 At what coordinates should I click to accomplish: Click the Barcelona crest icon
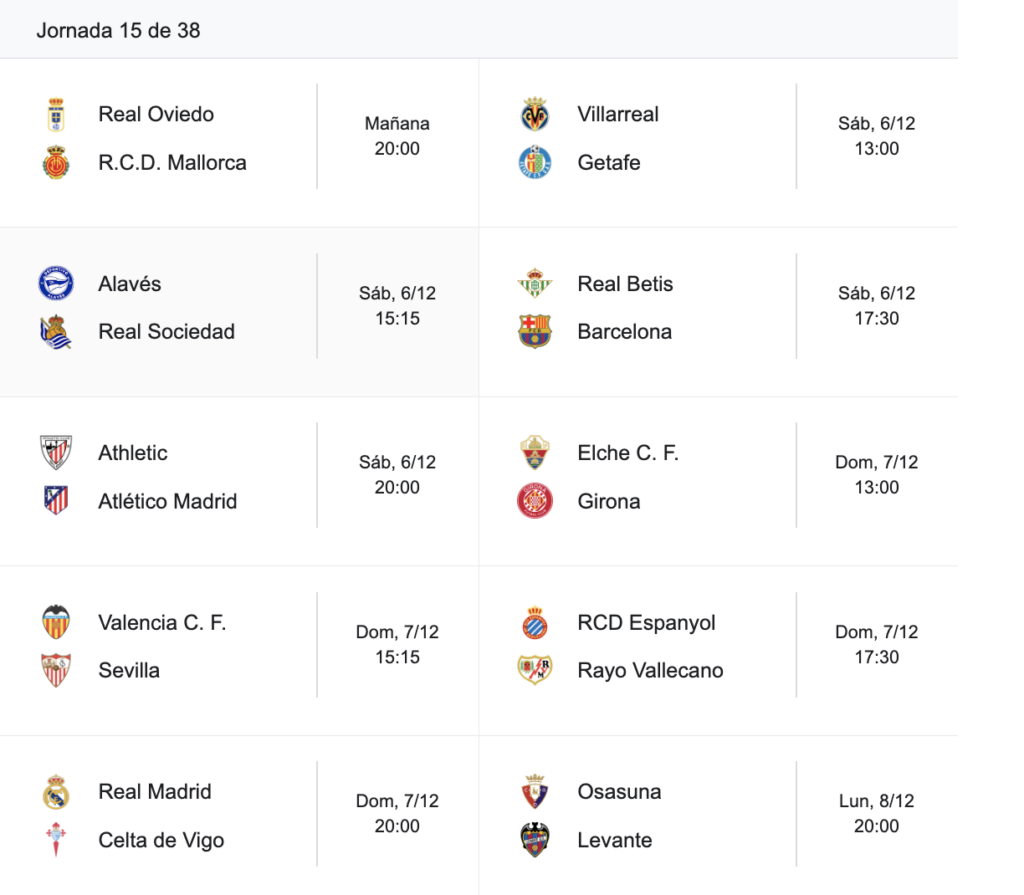pyautogui.click(x=535, y=331)
